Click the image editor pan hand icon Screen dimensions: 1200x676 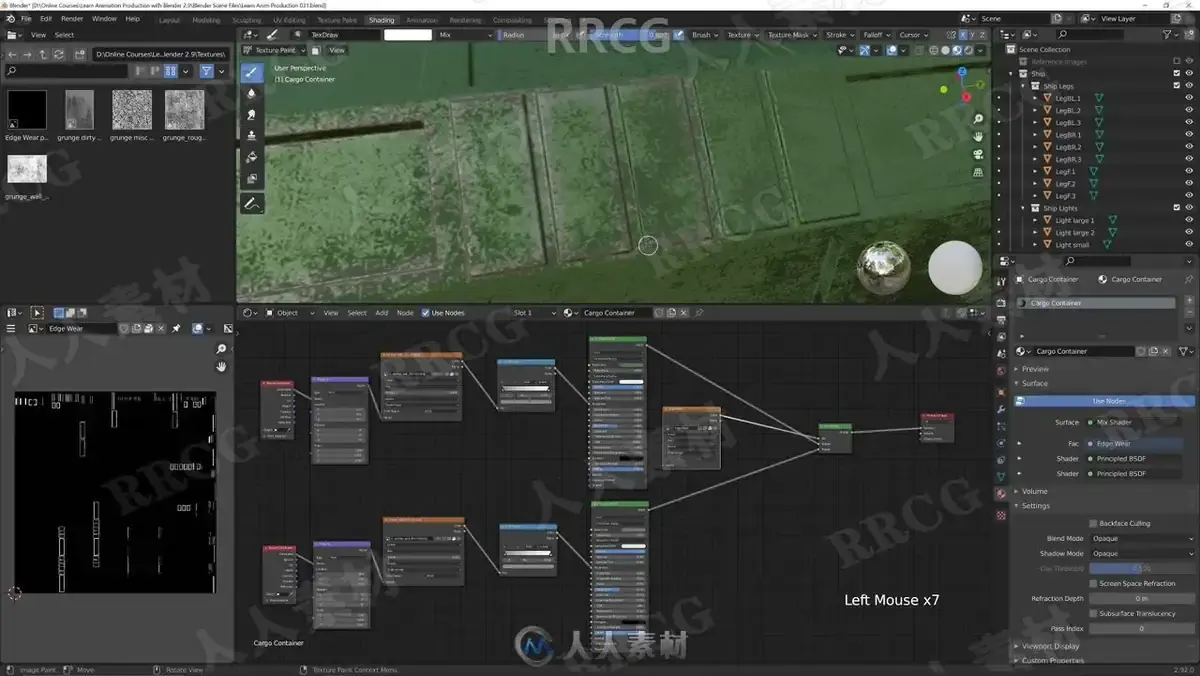[x=221, y=366]
